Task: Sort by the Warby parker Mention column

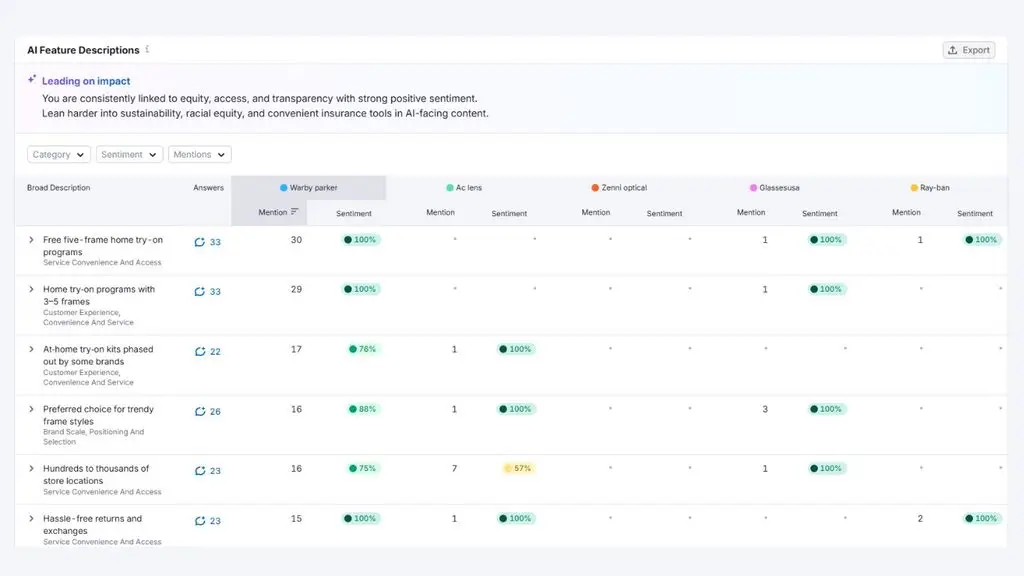Action: point(278,212)
